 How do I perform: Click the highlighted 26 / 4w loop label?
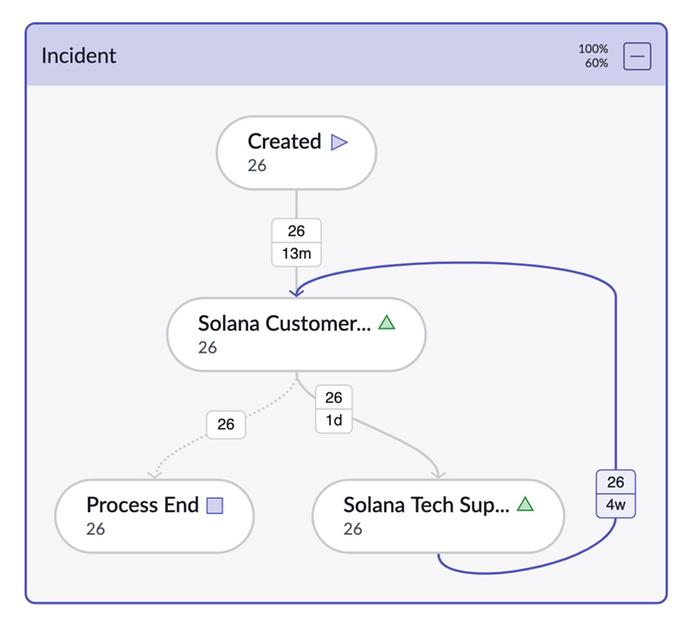616,493
